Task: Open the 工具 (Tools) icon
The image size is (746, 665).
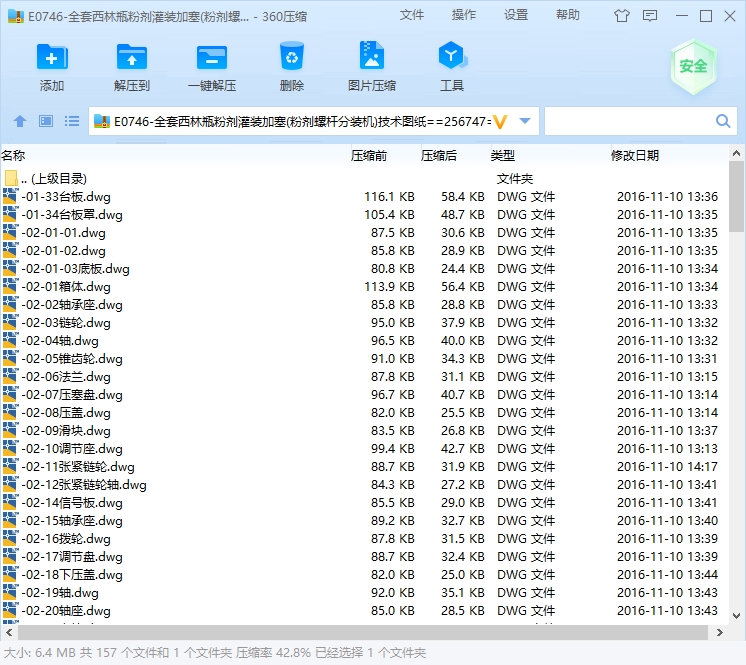Action: (x=452, y=57)
